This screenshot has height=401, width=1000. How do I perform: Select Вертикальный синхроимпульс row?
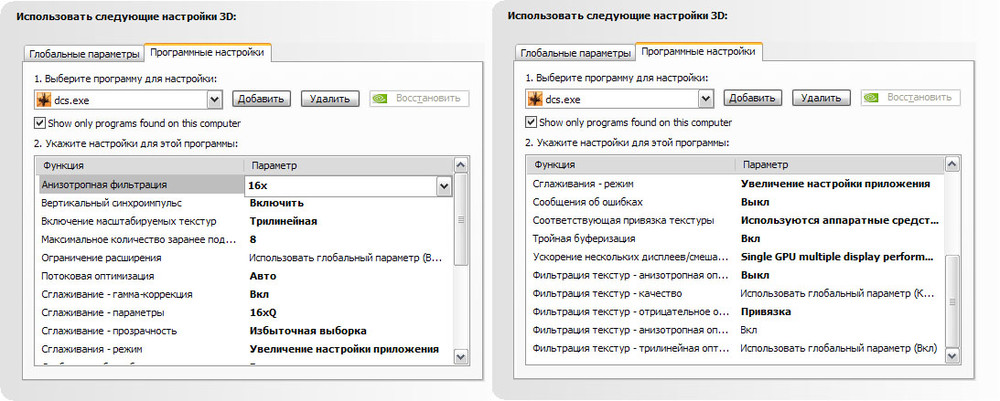click(x=245, y=203)
